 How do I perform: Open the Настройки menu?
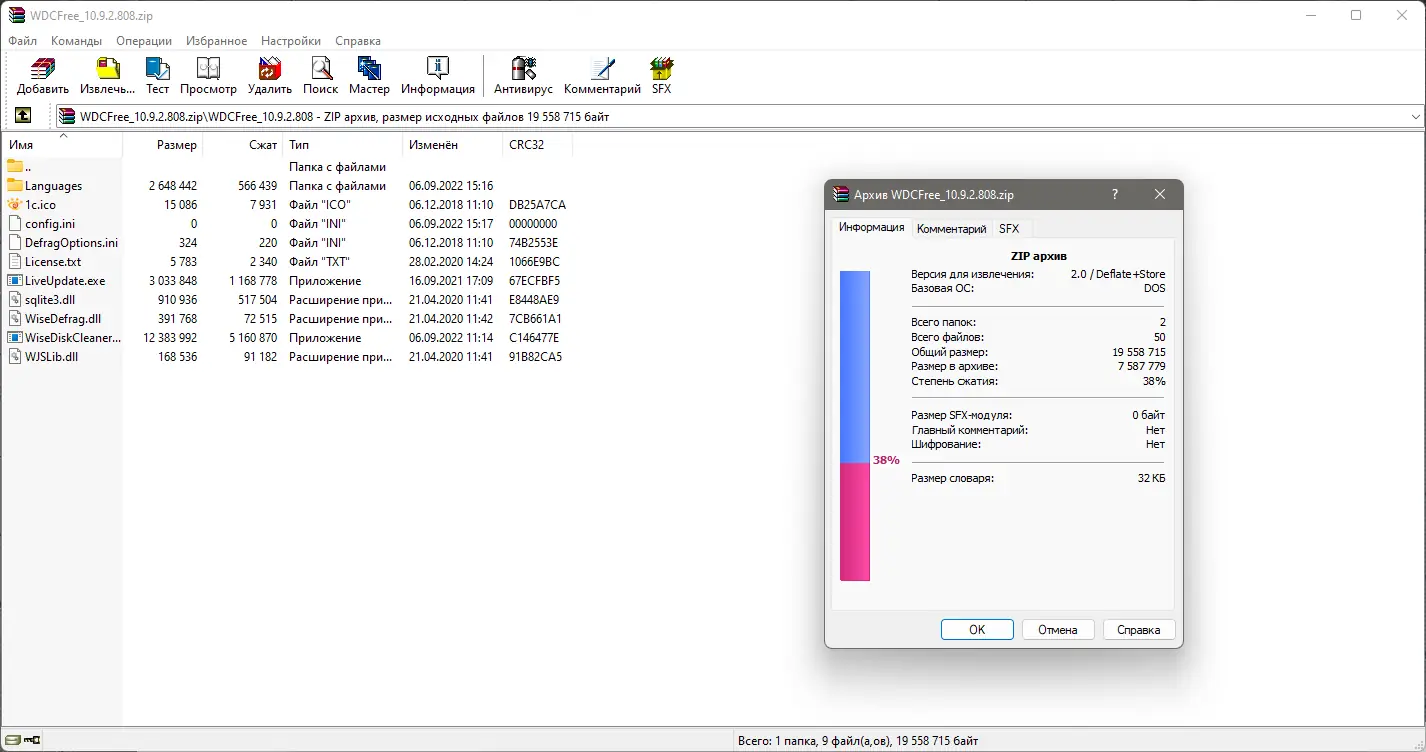click(290, 41)
